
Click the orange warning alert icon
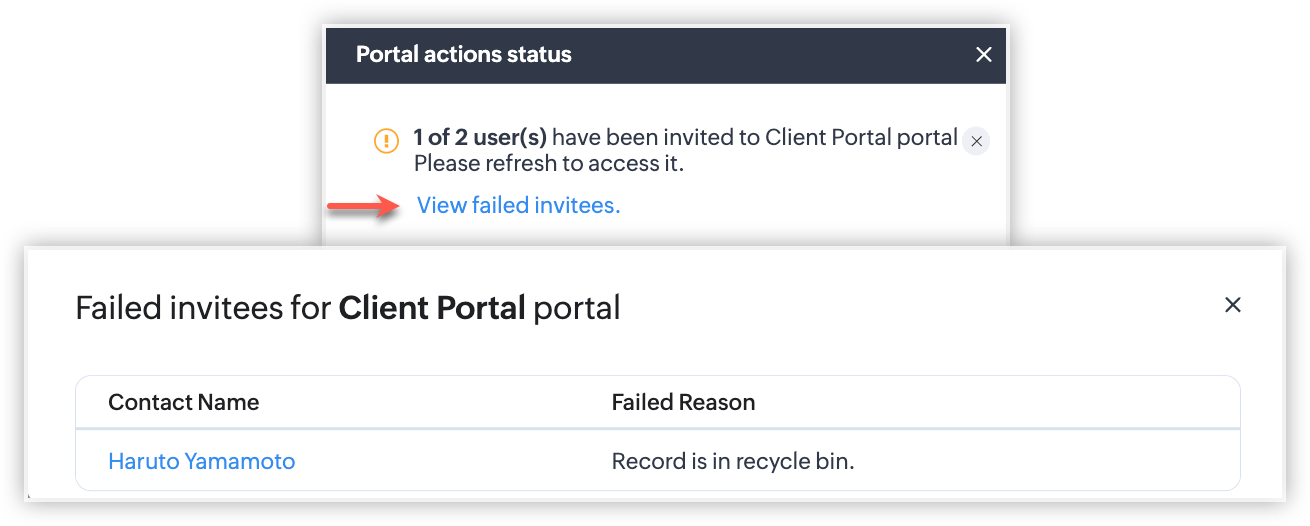tap(386, 140)
